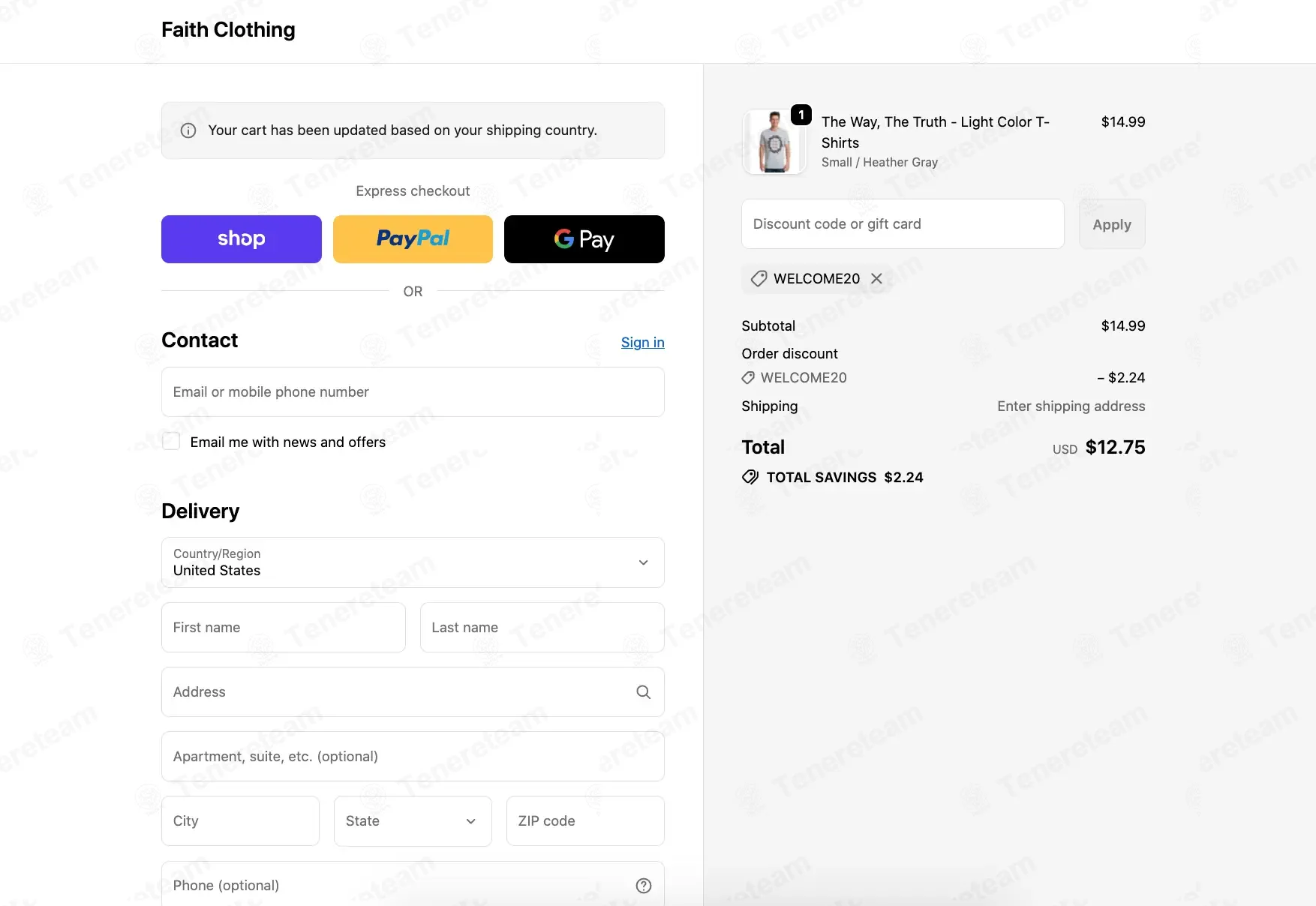Image resolution: width=1316 pixels, height=906 pixels.
Task: Click the address search magnifier icon
Action: (x=643, y=692)
